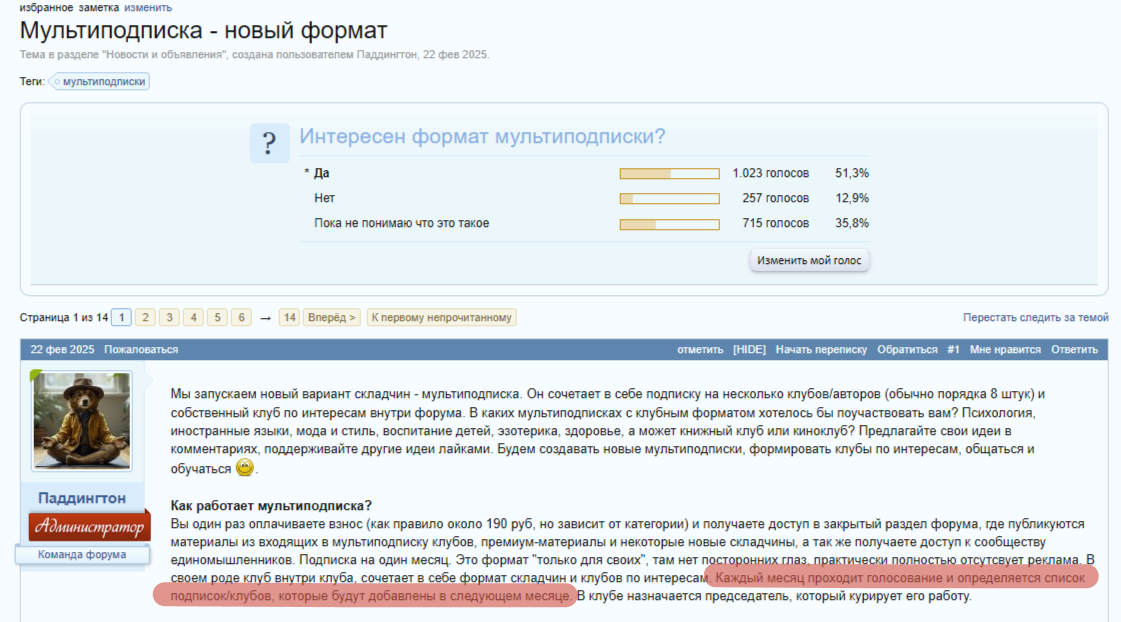The height and width of the screenshot is (622, 1121).
Task: Go to page 5 of the thread
Action: pos(217,317)
